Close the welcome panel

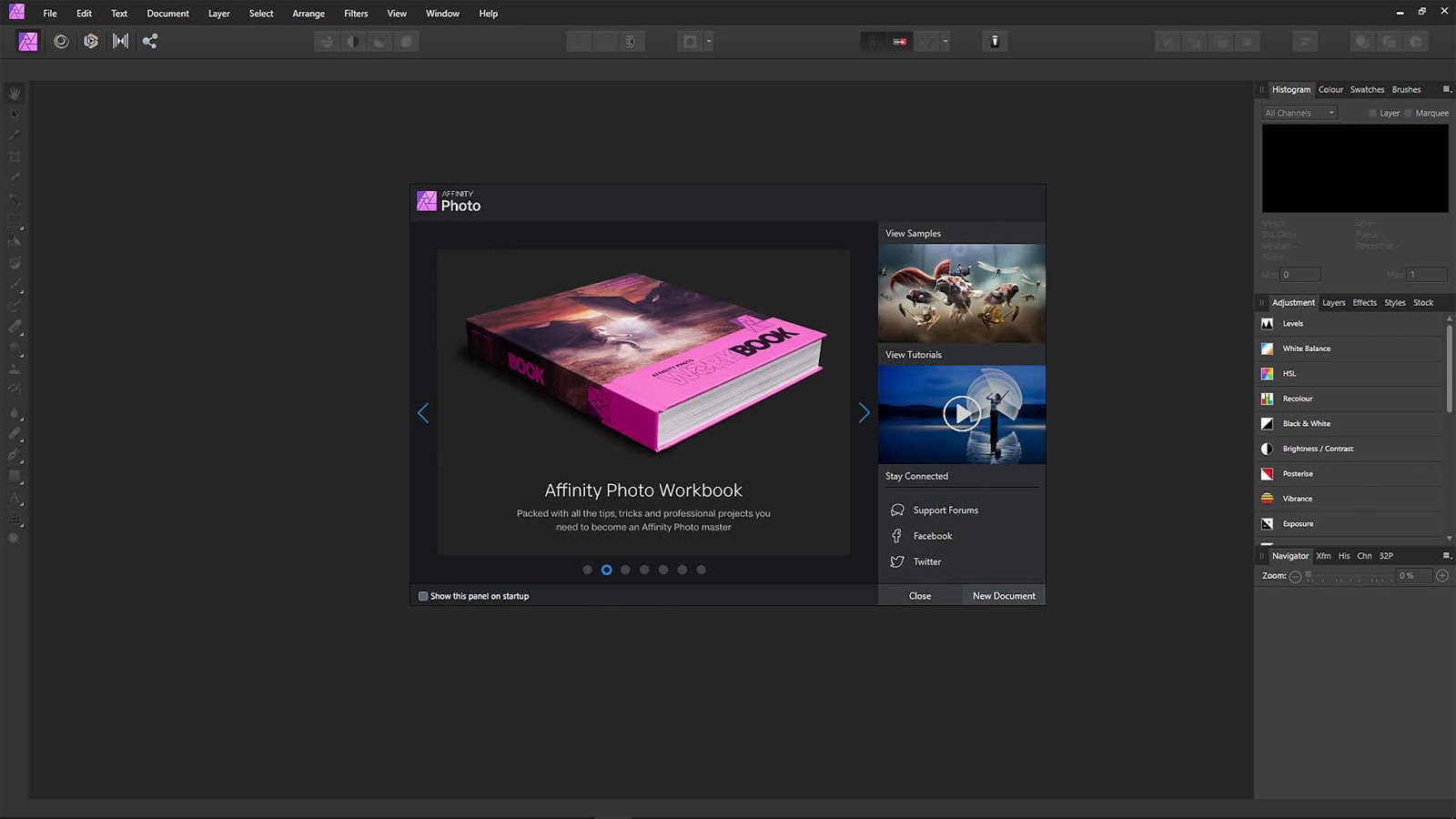tap(920, 596)
